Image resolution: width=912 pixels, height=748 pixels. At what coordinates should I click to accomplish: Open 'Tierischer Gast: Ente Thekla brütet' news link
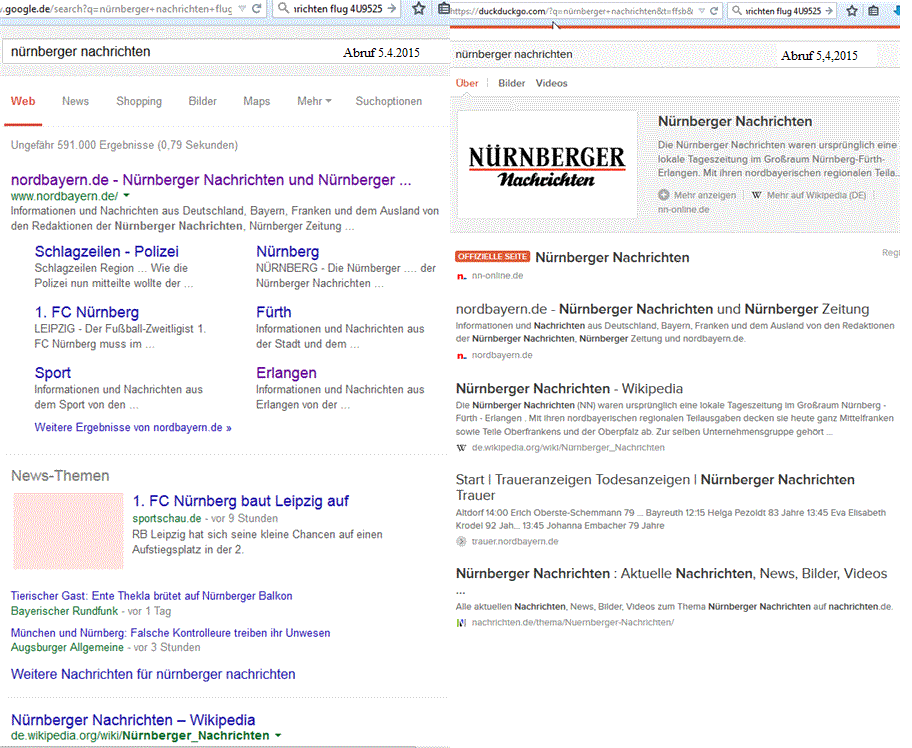(x=151, y=596)
